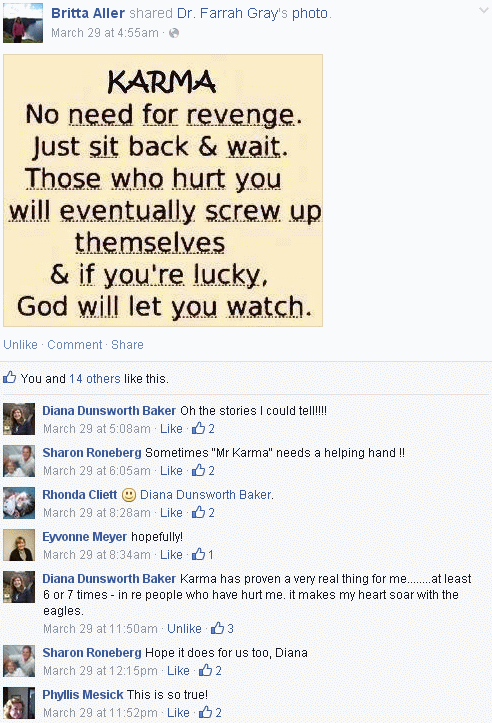Click thumbs-up icon on Eyvonne Meyer's comment

(199, 554)
